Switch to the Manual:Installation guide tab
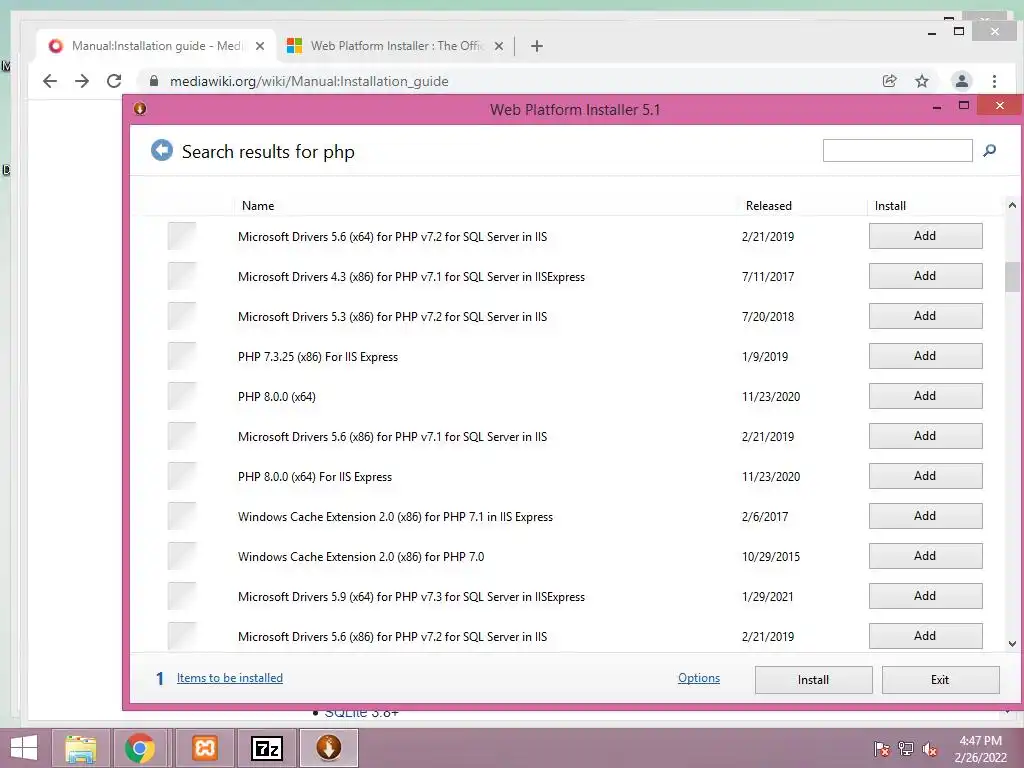 click(x=157, y=46)
